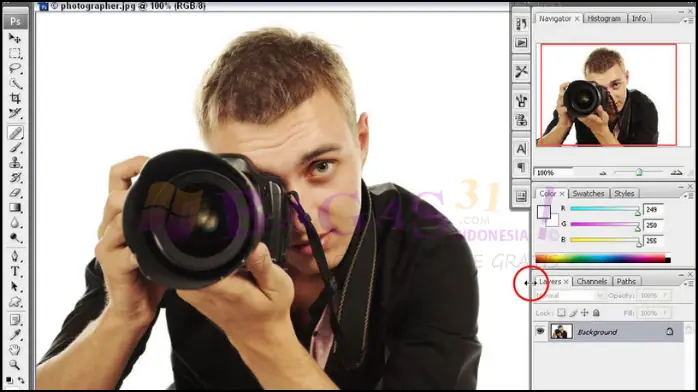The width and height of the screenshot is (698, 392).
Task: Select the Clone Stamp tool
Action: (x=15, y=163)
